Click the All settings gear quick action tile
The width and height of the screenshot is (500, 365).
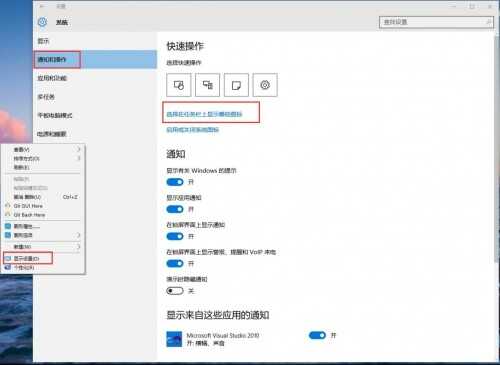pyautogui.click(x=265, y=85)
